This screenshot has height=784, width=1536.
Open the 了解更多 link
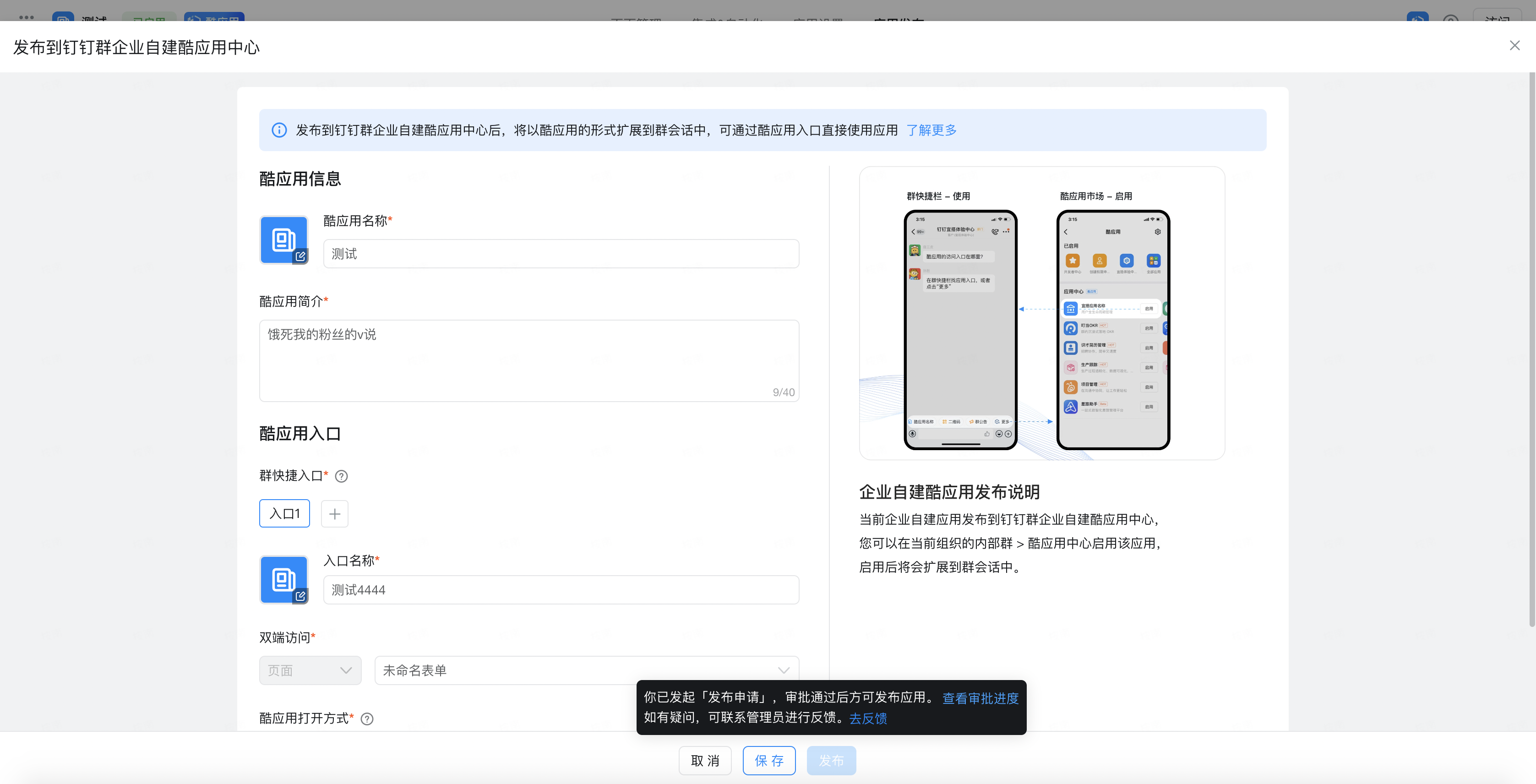coord(931,130)
